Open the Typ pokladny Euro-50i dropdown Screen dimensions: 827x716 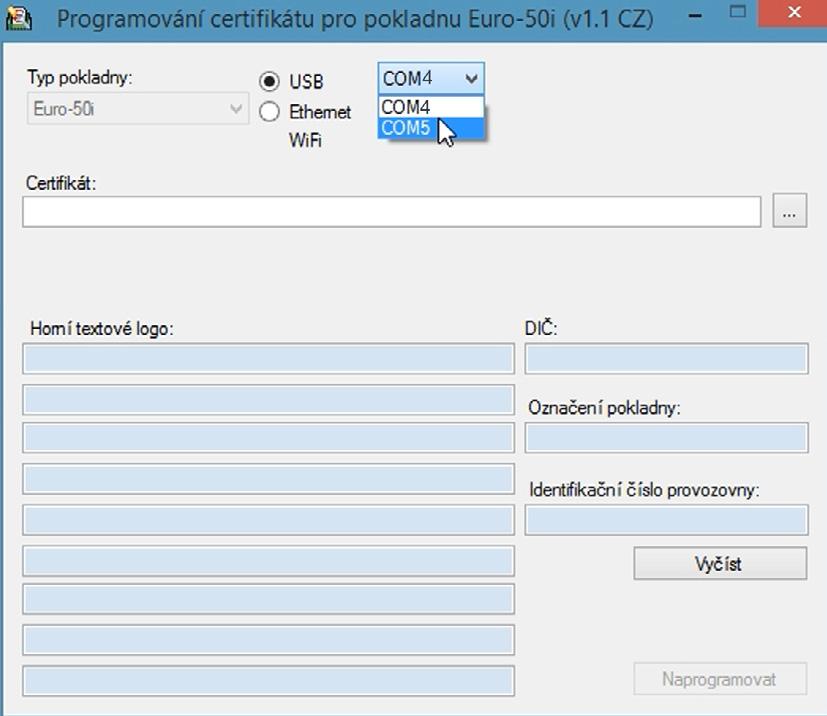click(x=138, y=109)
